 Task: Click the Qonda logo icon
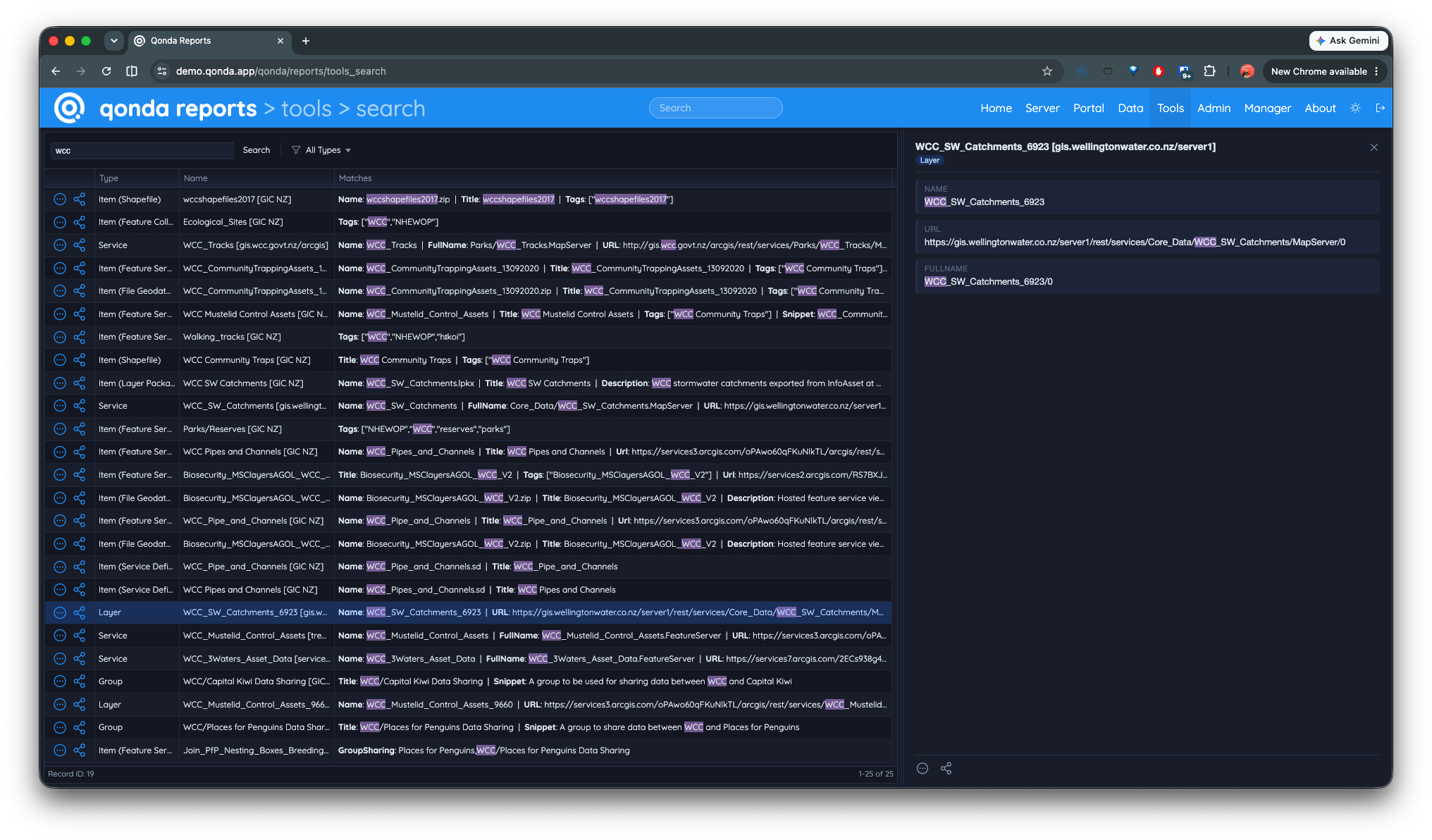pyautogui.click(x=70, y=108)
